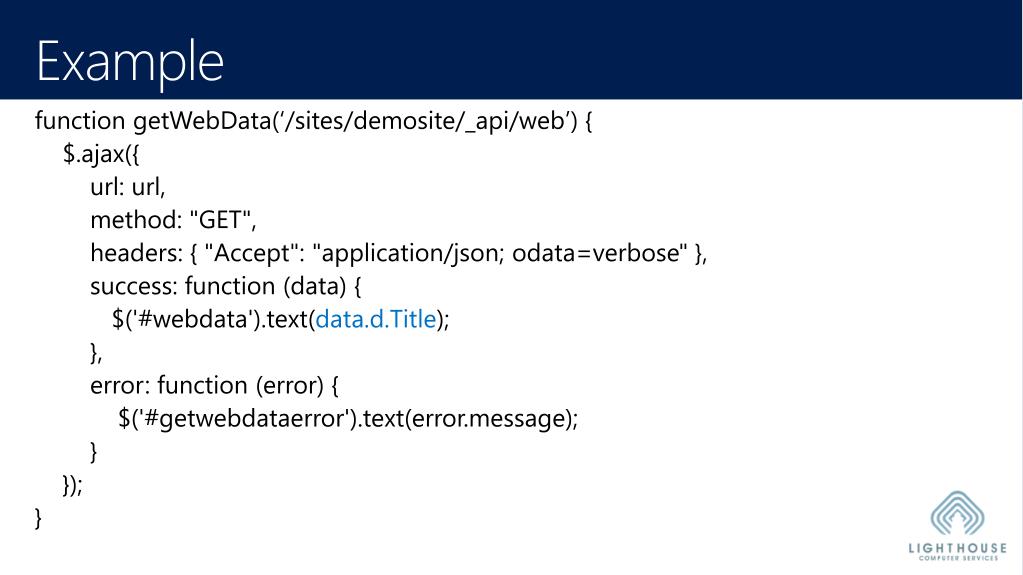Image resolution: width=1023 pixels, height=575 pixels.
Task: Click the Lighthouse Computer Services logo icon
Action: tap(957, 514)
